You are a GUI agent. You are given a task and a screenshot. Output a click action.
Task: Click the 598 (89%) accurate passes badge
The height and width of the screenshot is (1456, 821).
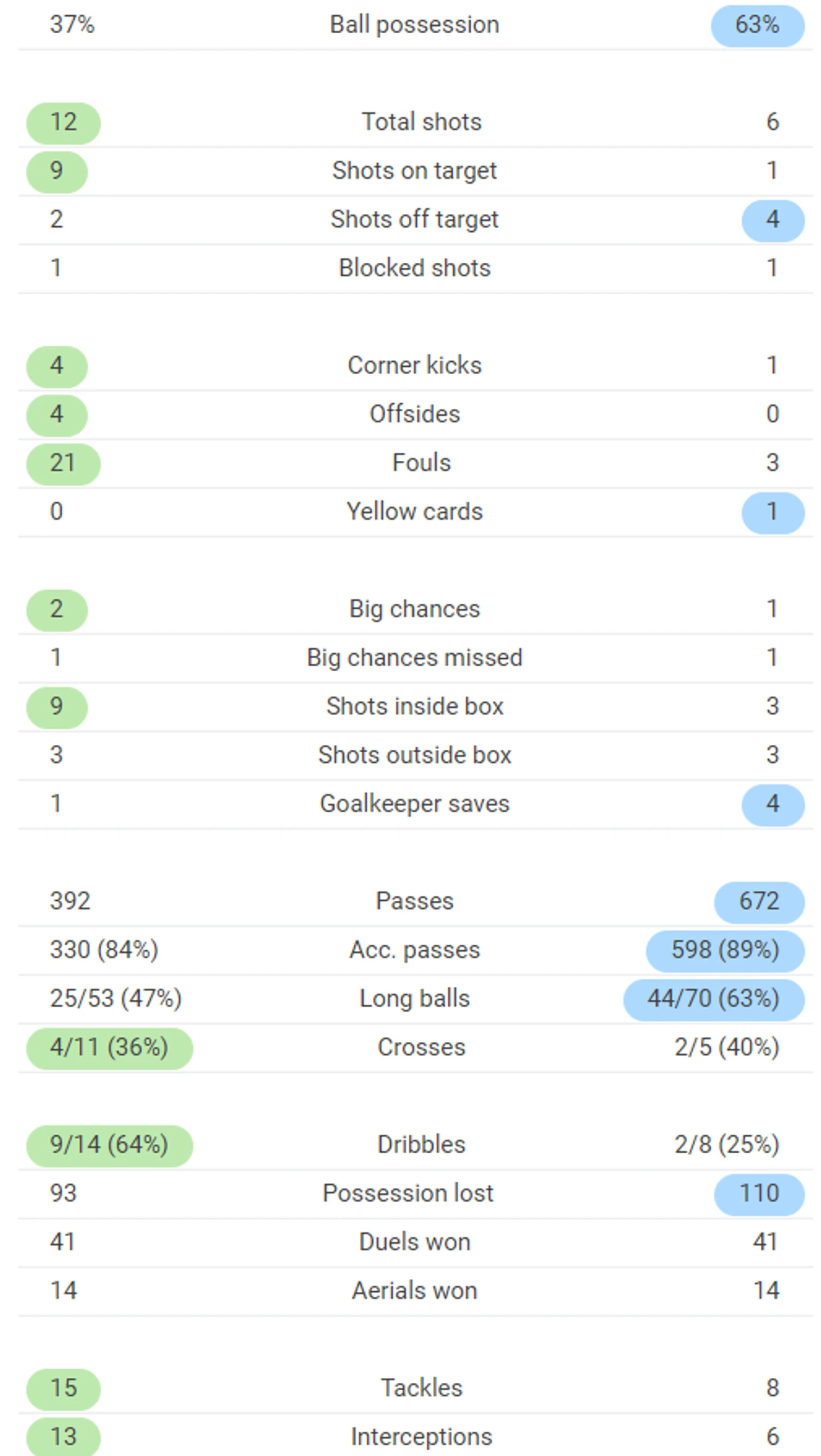[725, 951]
